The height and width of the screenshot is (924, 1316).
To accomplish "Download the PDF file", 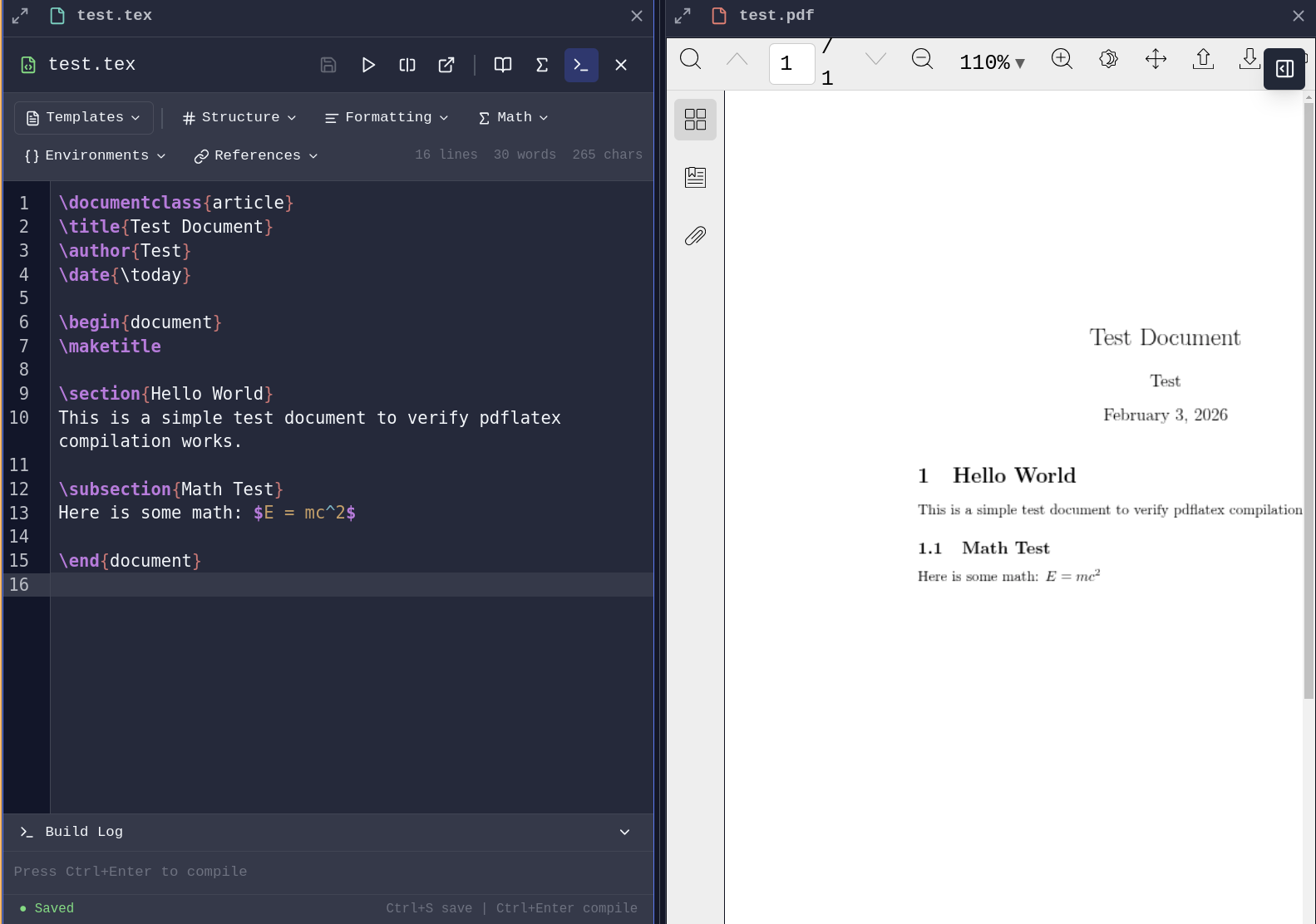I will point(1249,59).
